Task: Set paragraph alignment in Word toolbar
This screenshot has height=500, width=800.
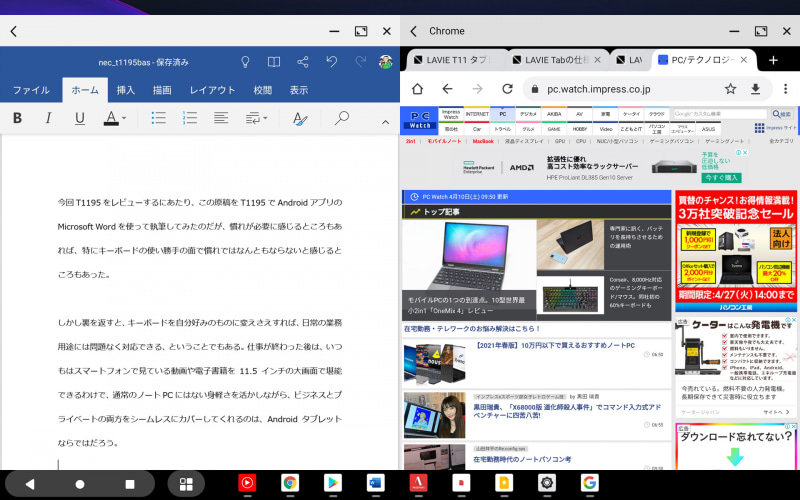Action: pyautogui.click(x=221, y=118)
